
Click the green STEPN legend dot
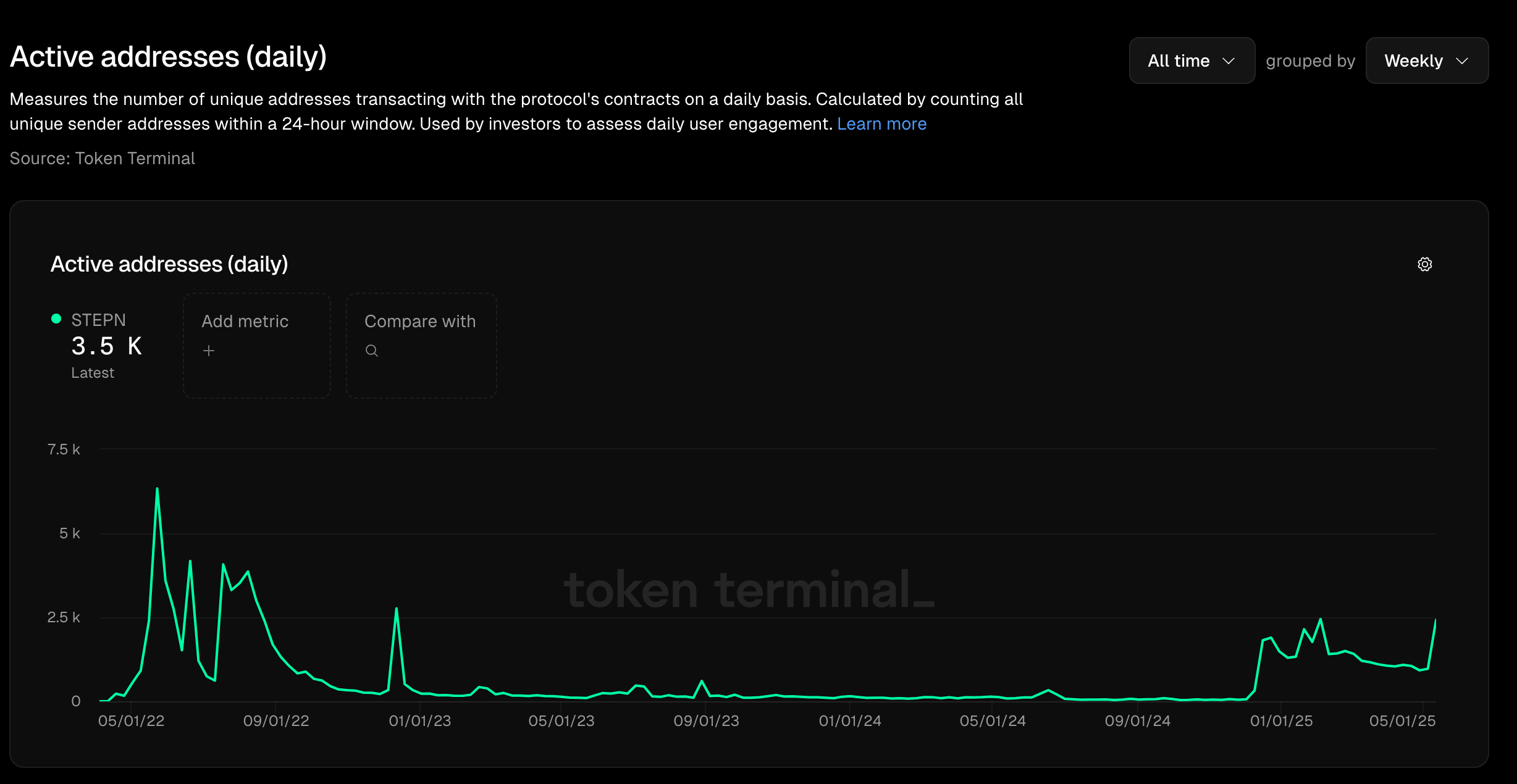click(x=56, y=319)
